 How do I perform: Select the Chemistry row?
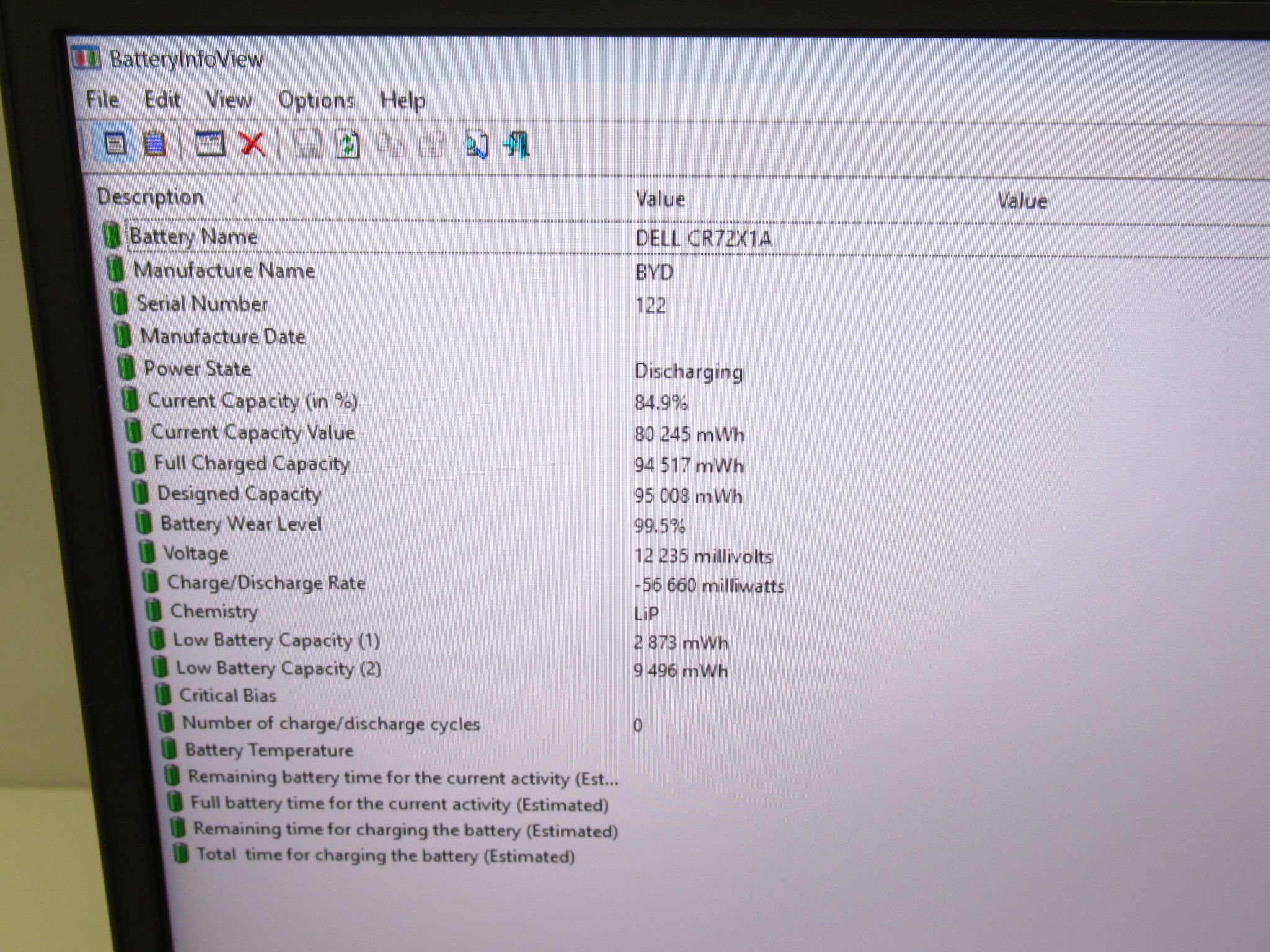coord(706,612)
